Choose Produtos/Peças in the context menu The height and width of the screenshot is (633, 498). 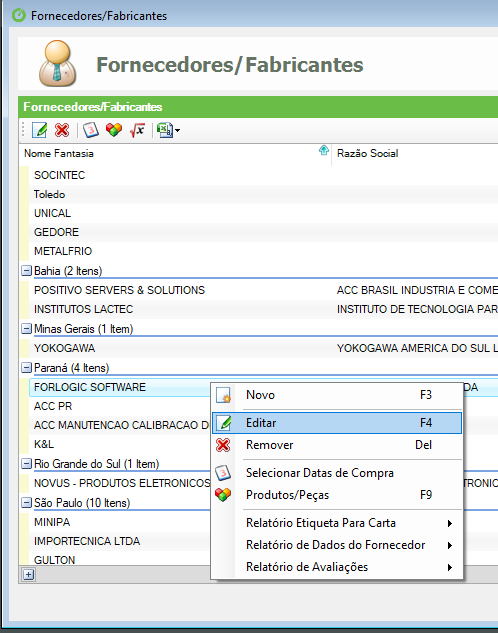[x=337, y=495]
